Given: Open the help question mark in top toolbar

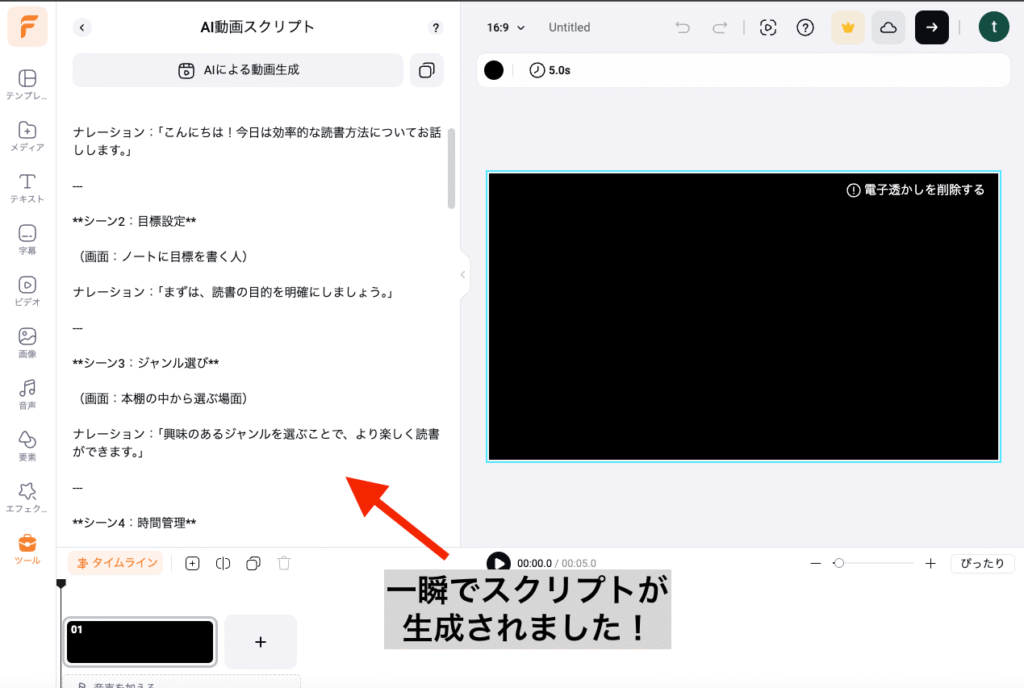Looking at the screenshot, I should click(805, 27).
